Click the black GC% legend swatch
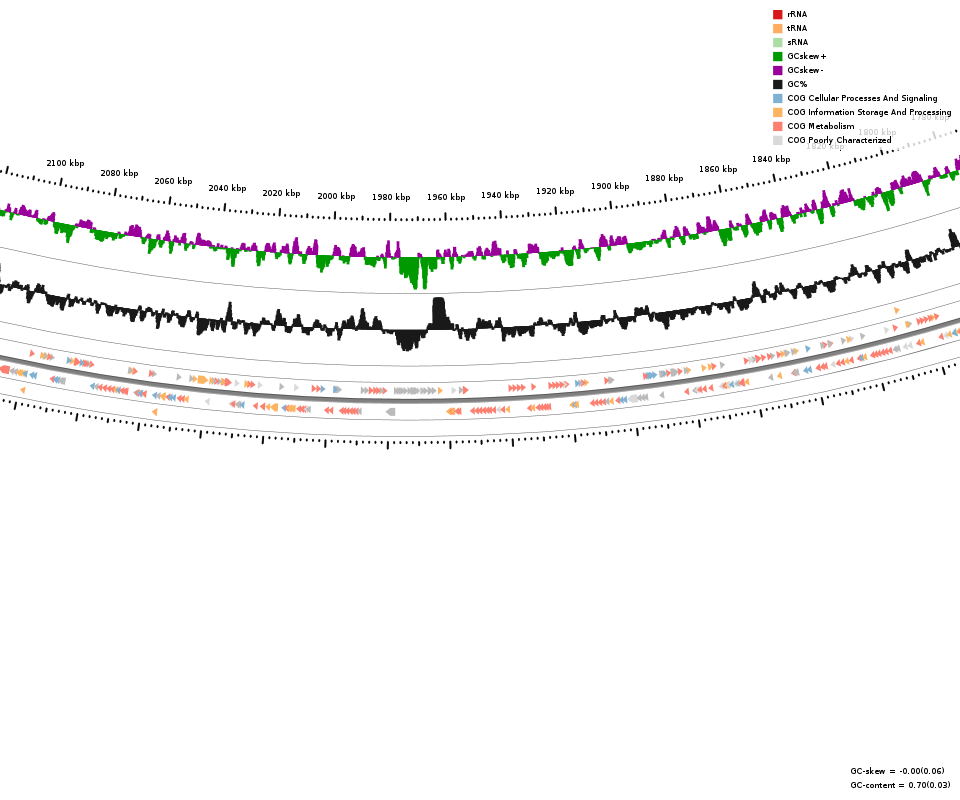The width and height of the screenshot is (960, 800). coord(778,84)
